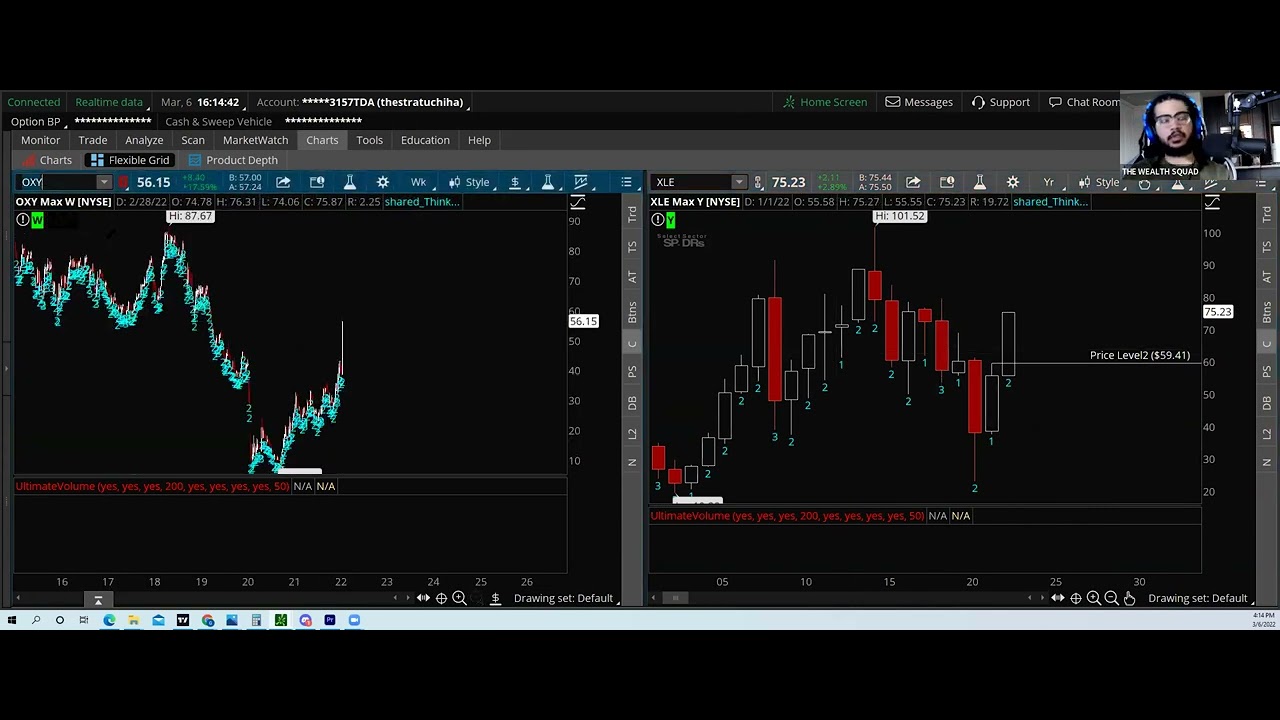Open drawings tool icon in OXY toolbar
This screenshot has height=720, width=1280.
(581, 182)
